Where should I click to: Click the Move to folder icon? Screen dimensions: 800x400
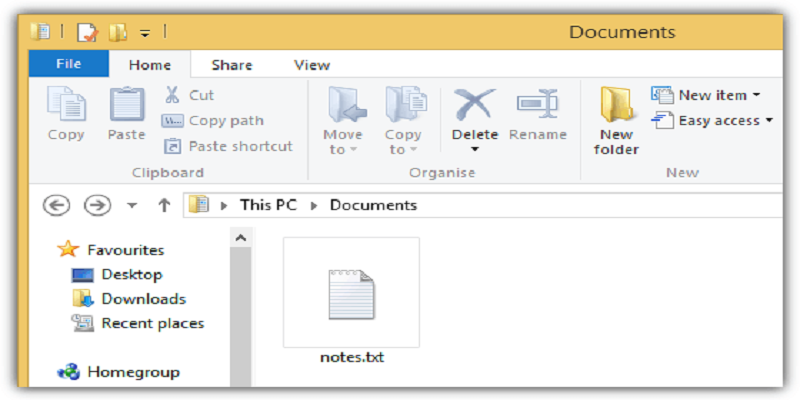pos(347,105)
